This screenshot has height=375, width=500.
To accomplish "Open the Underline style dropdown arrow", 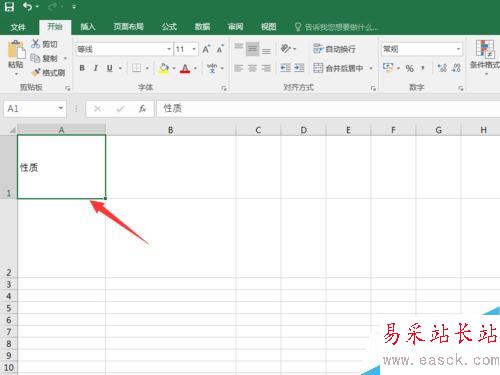I will tap(120, 68).
